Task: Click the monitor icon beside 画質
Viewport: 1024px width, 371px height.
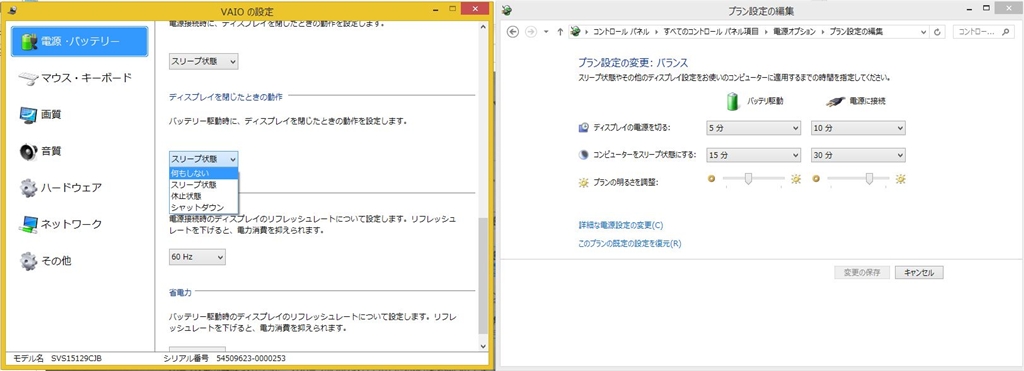Action: 28,116
